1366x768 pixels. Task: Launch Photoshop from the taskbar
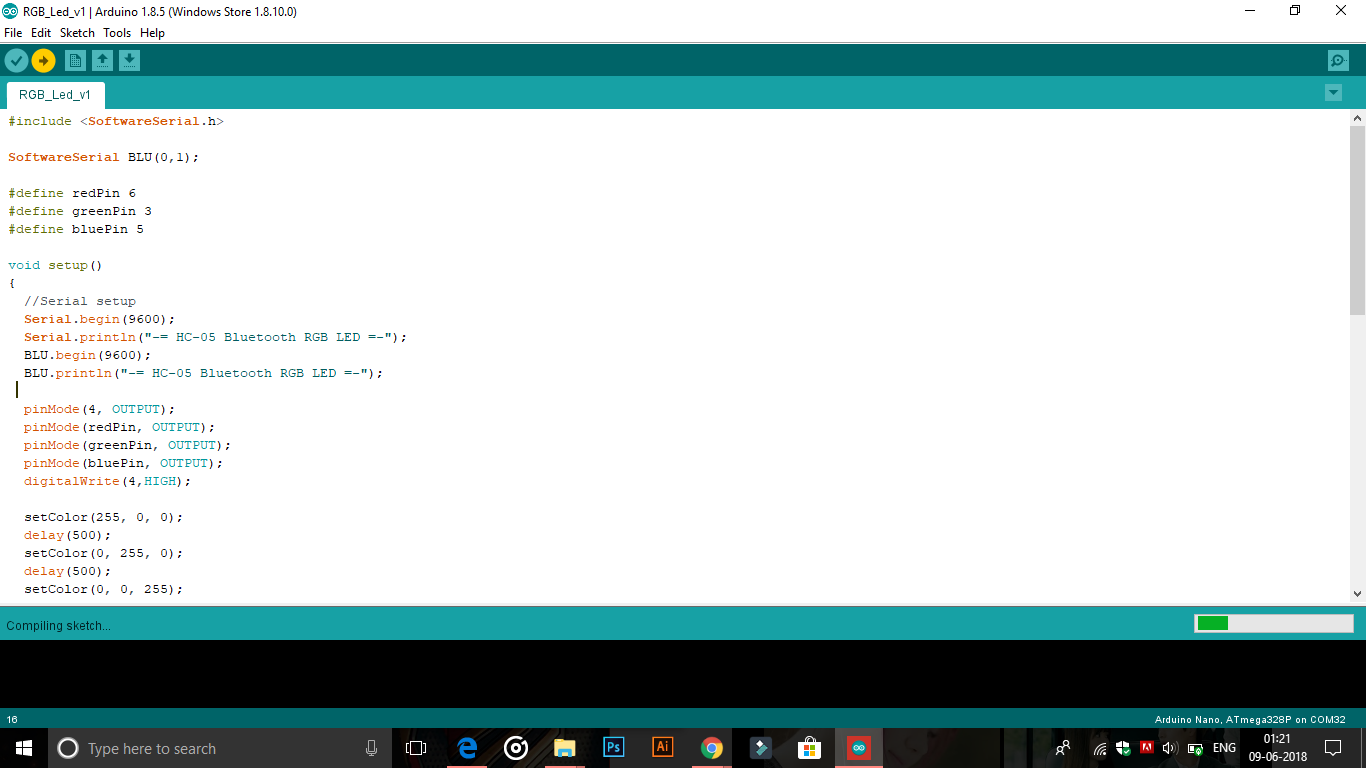613,747
